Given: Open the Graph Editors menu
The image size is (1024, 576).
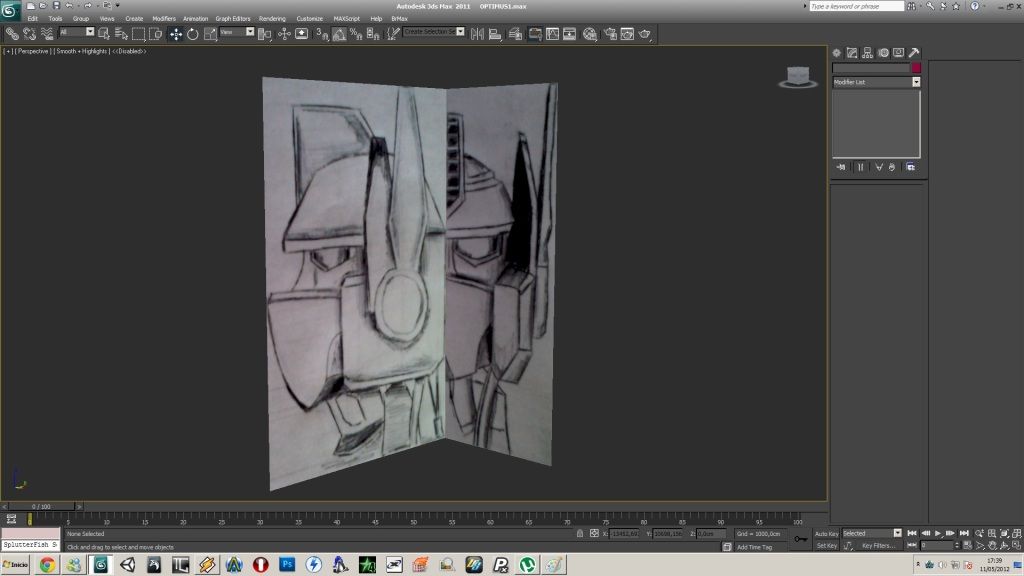Looking at the screenshot, I should (233, 18).
